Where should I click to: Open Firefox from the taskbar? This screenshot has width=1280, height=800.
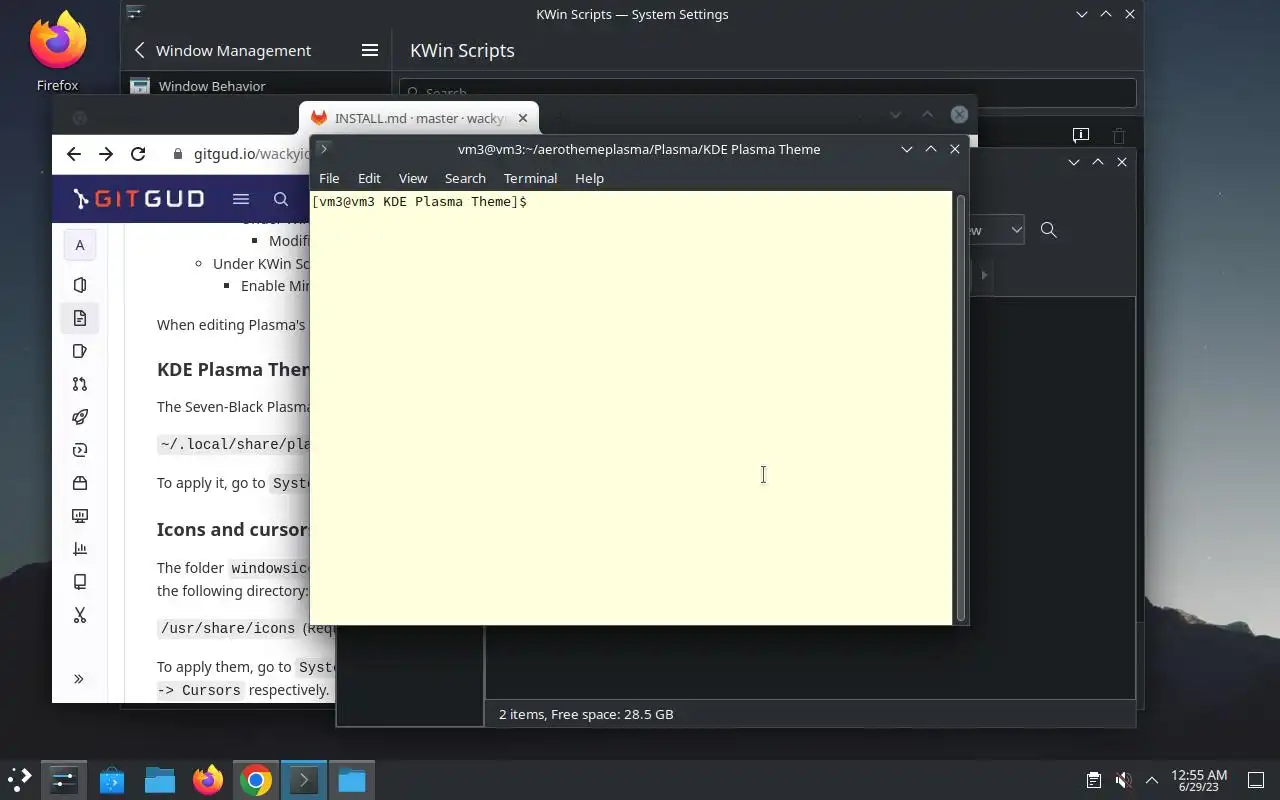tap(208, 780)
